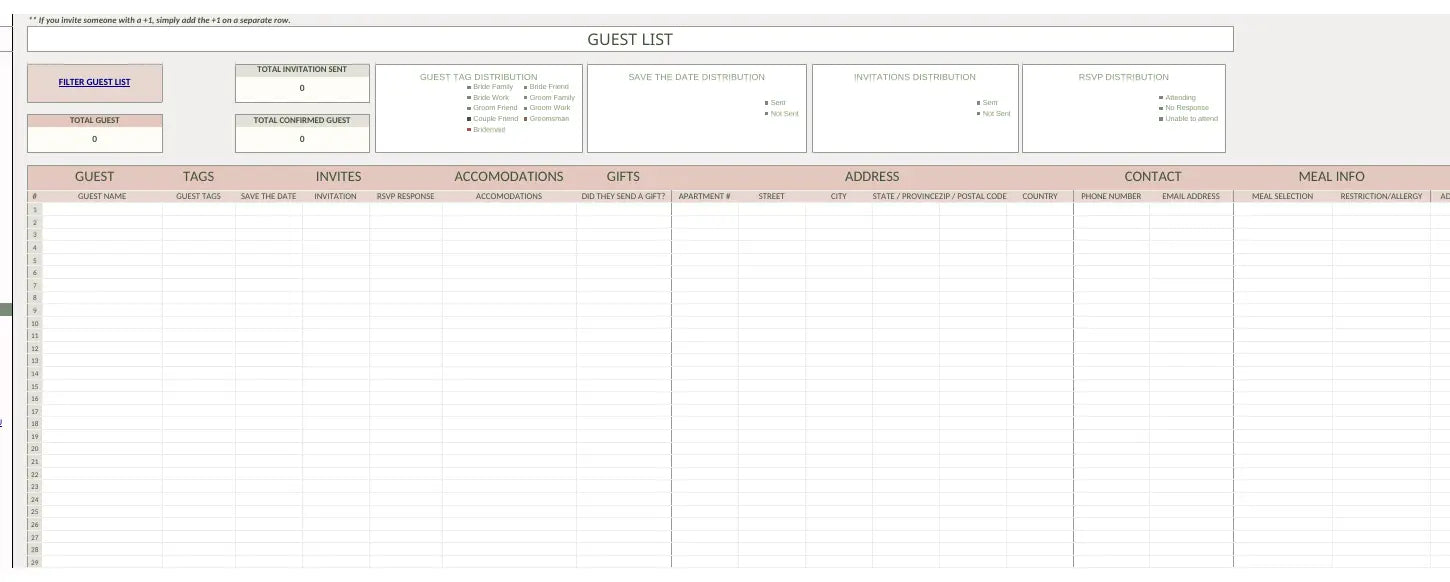Select the GUEST TAG DISTRIBUTION chart title
Image resolution: width=1450 pixels, height=582 pixels.
pos(478,77)
